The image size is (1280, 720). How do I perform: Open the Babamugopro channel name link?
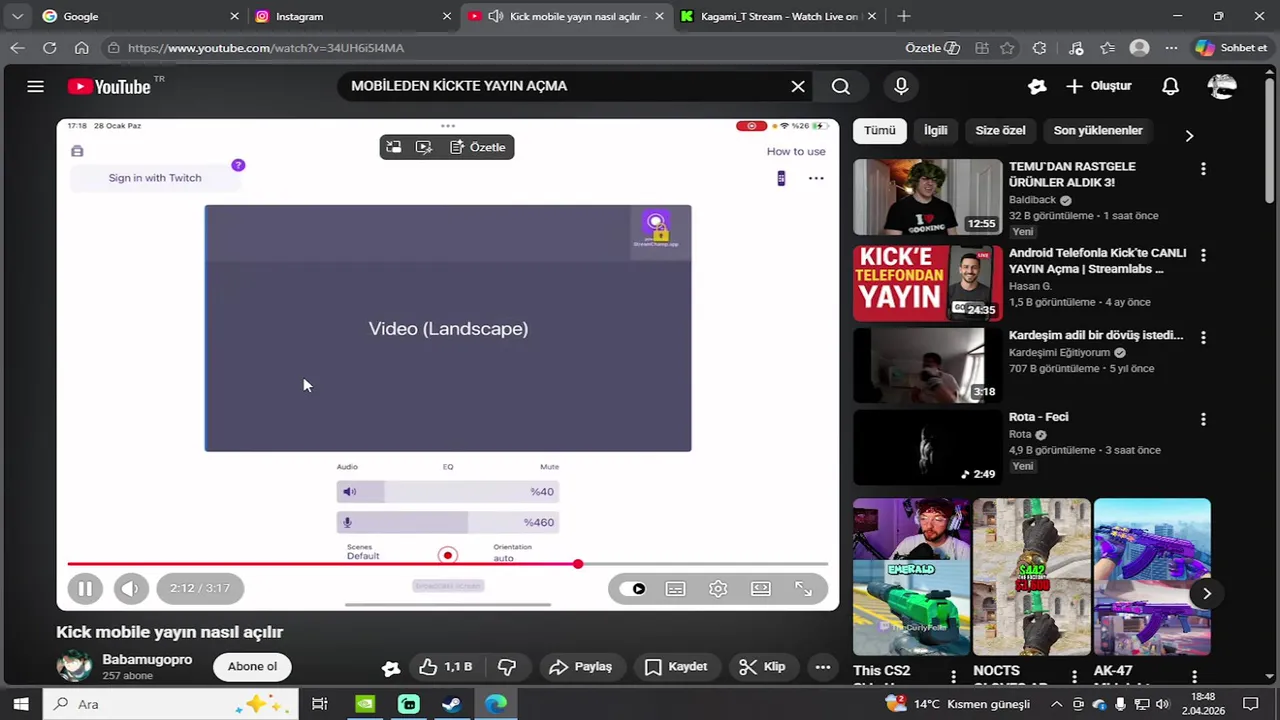click(x=147, y=660)
